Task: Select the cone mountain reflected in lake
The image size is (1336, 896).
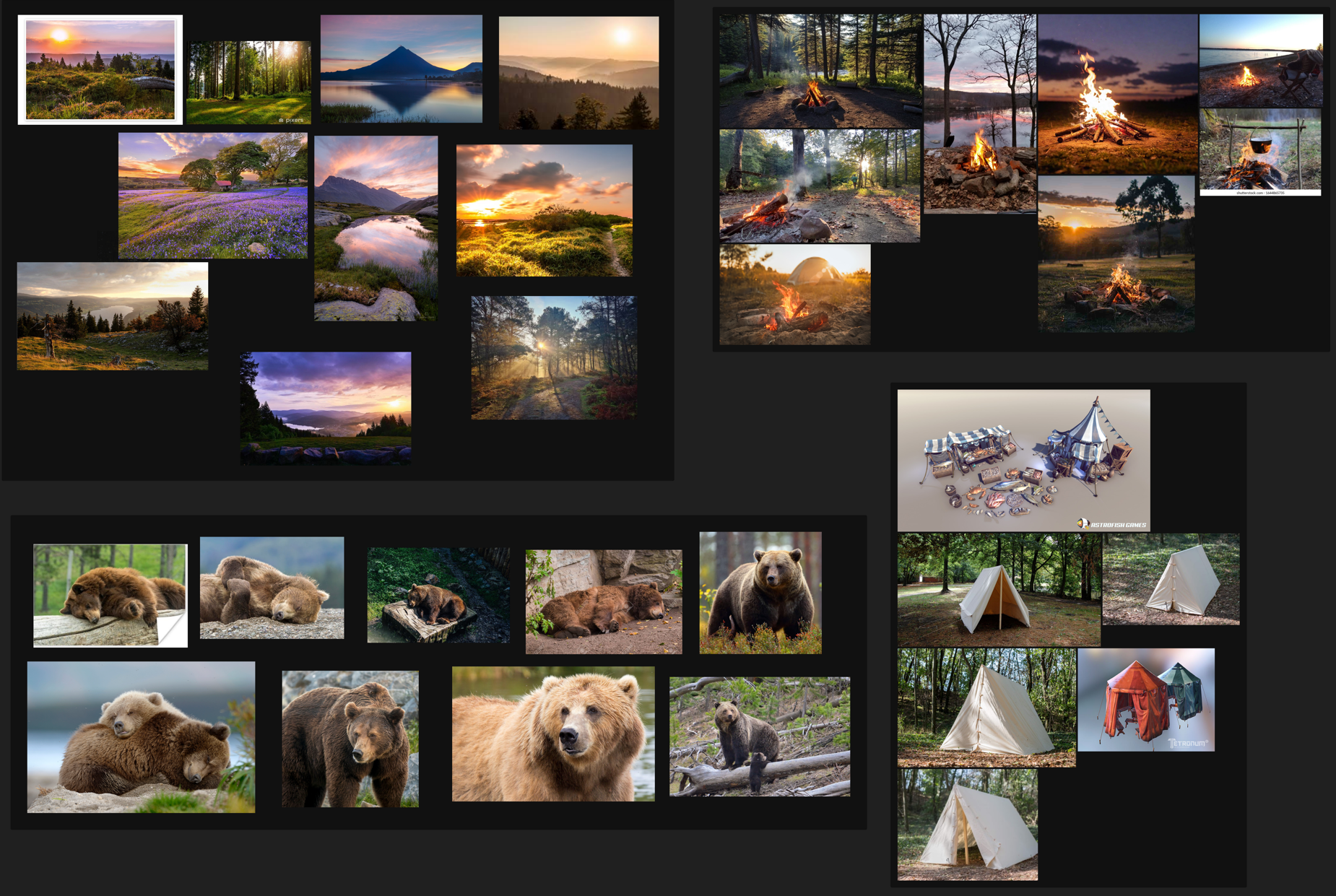Action: 401,69
